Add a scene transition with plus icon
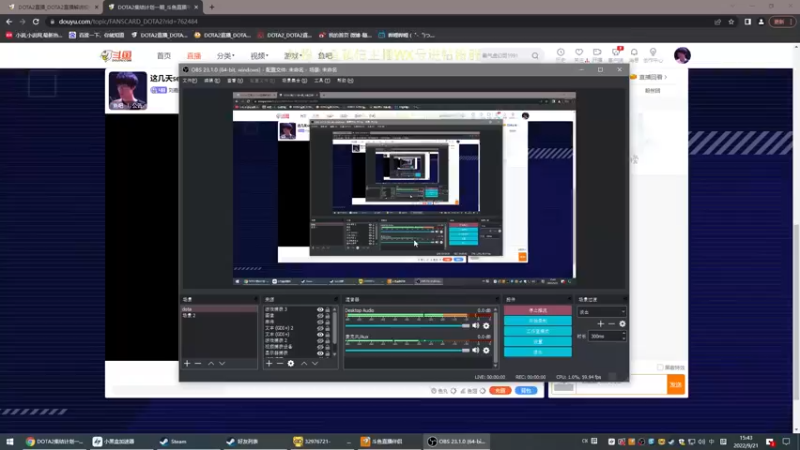Viewport: 800px width, 450px height. tap(601, 323)
